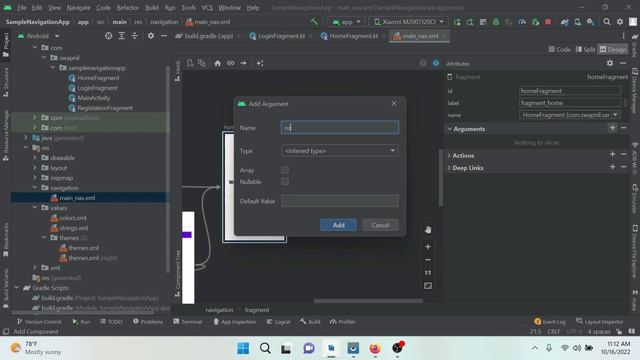Collapse the Gradle Scripts node
Image resolution: width=640 pixels, height=360 pixels.
click(17, 288)
